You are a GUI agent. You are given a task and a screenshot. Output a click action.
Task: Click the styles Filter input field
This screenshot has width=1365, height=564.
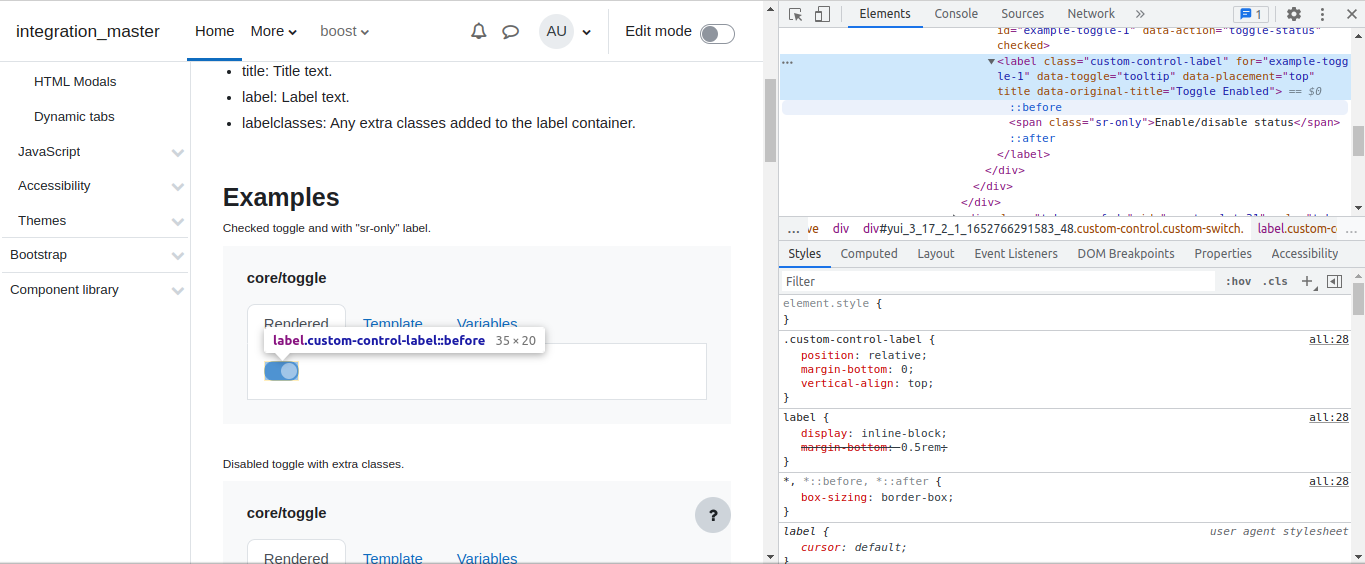[x=998, y=282]
